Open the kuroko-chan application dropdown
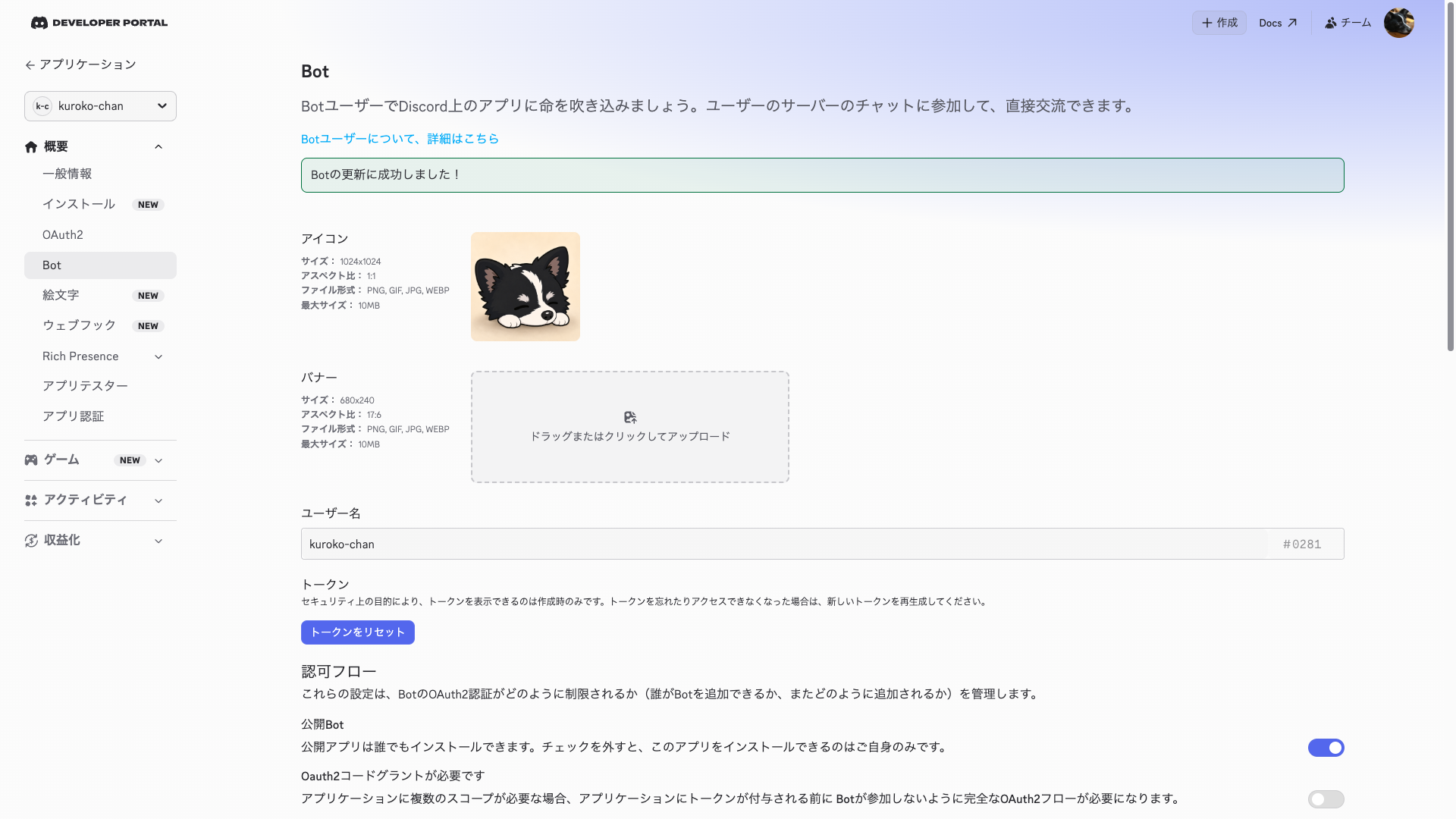 click(100, 106)
